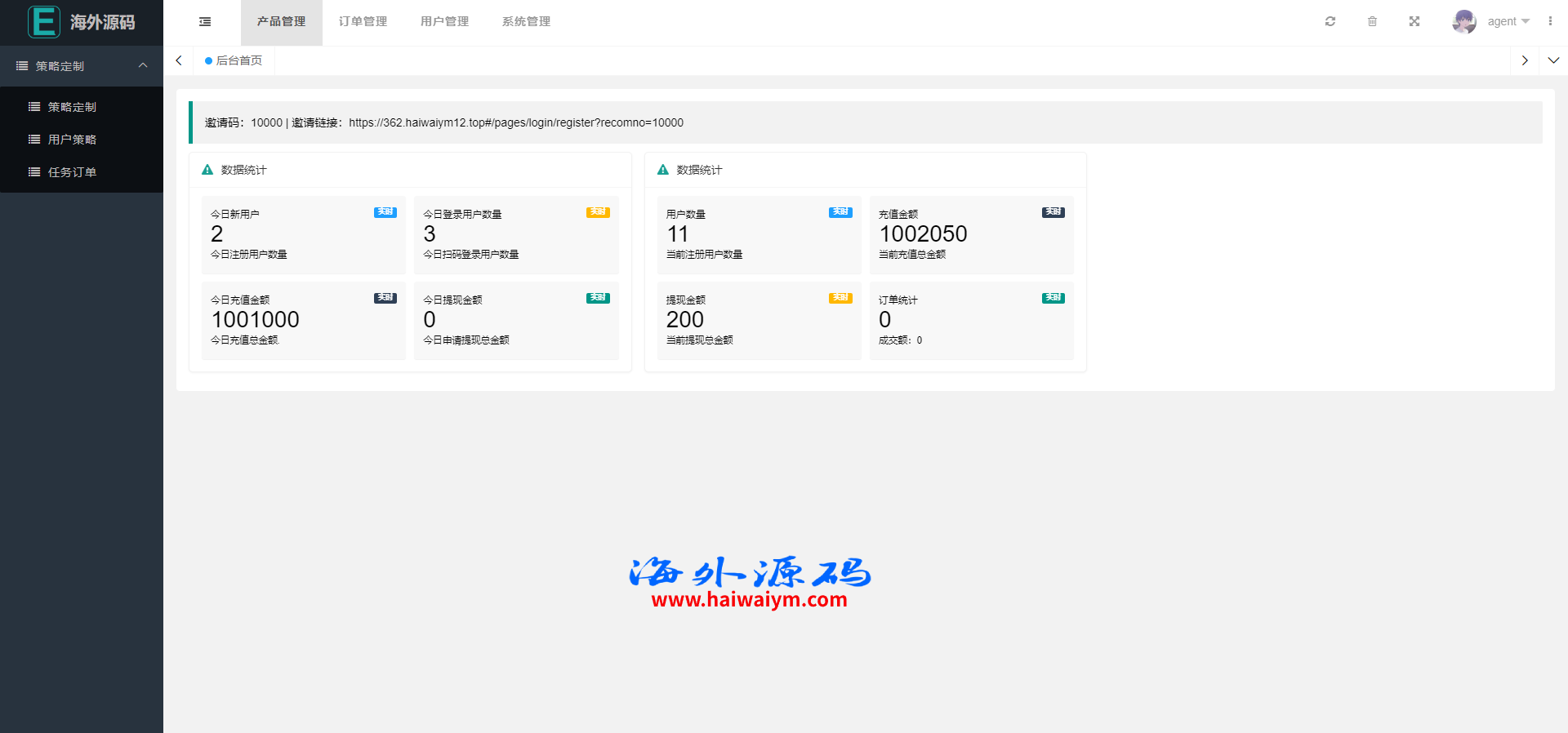
Task: Open the vertical three-dot more menu
Action: coord(1550,22)
